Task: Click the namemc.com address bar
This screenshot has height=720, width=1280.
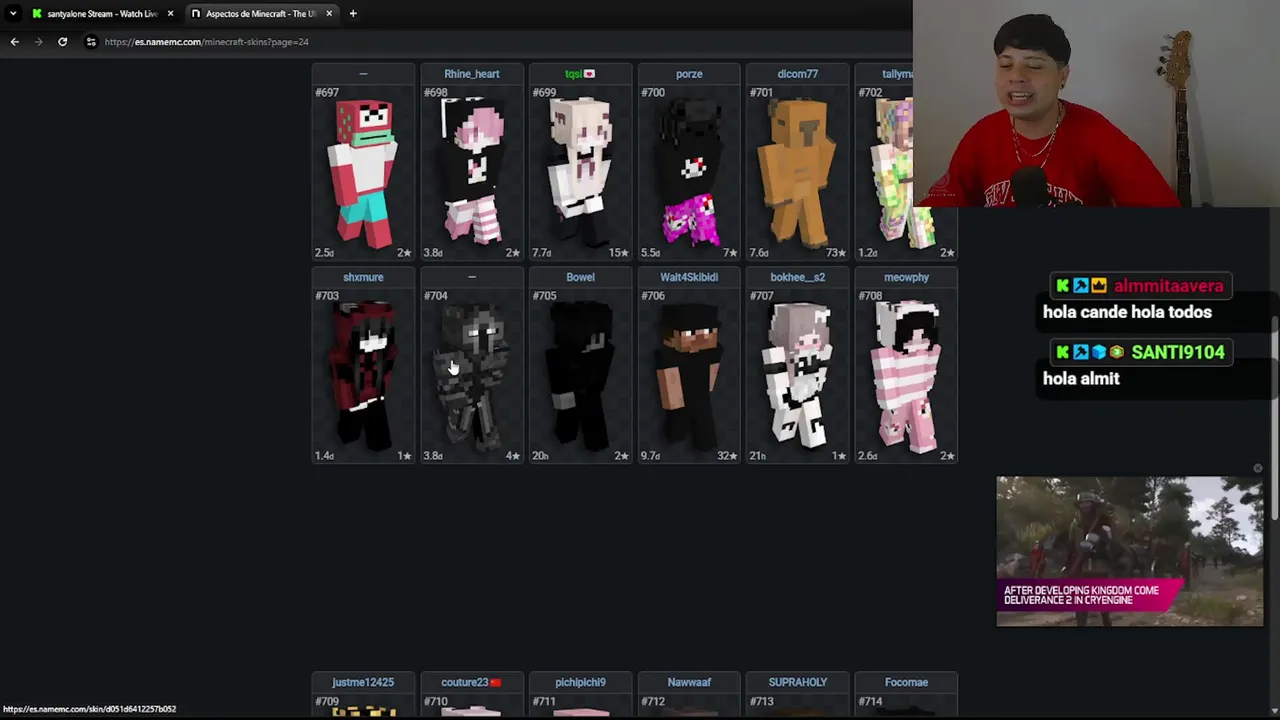Action: [x=206, y=42]
